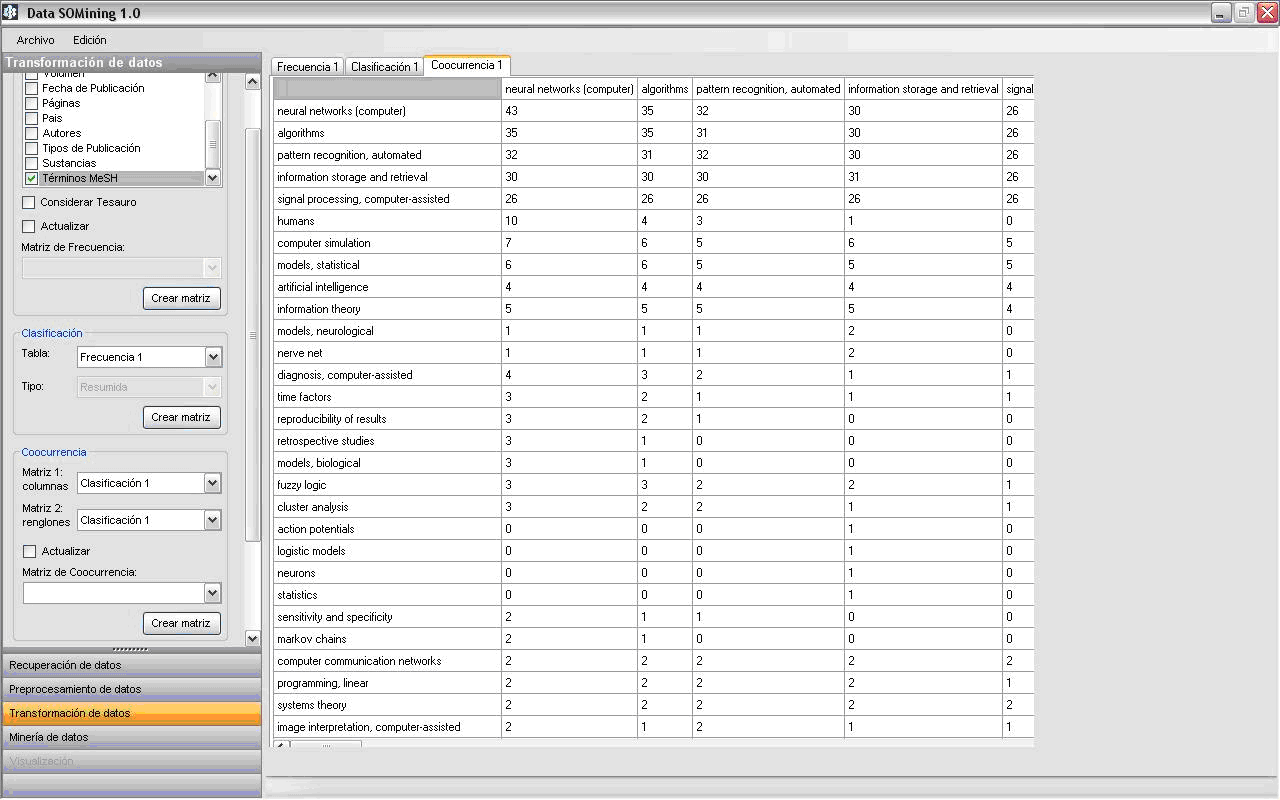1280x800 pixels.
Task: Open the Archivo menu
Action: [x=35, y=40]
